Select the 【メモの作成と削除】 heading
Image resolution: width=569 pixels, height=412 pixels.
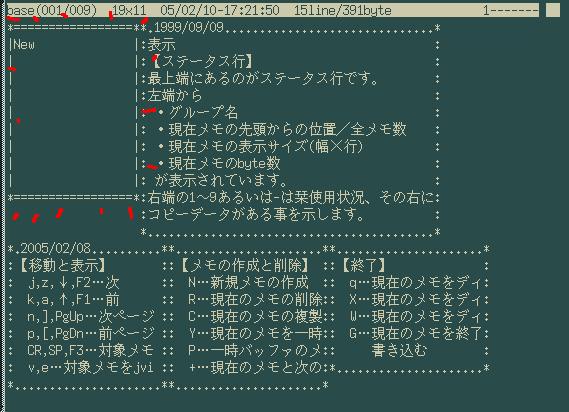tap(245, 265)
